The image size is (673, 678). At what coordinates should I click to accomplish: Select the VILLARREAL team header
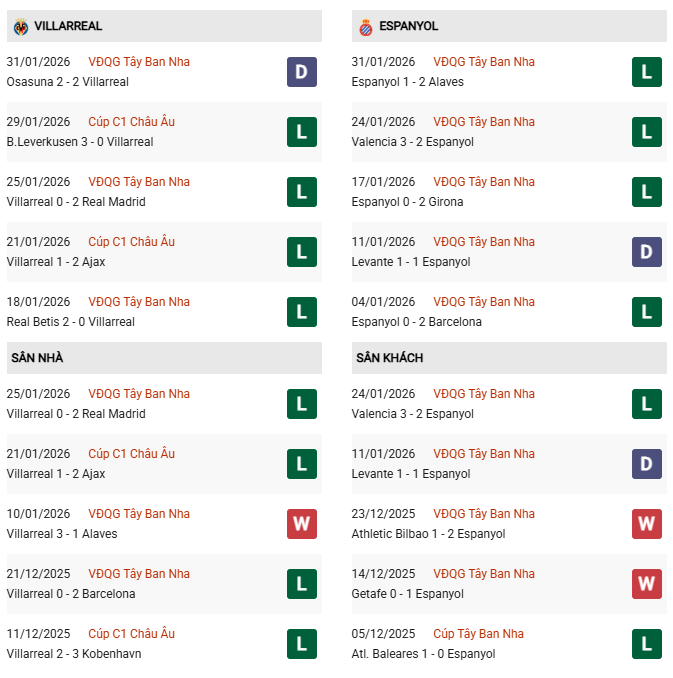[68, 26]
